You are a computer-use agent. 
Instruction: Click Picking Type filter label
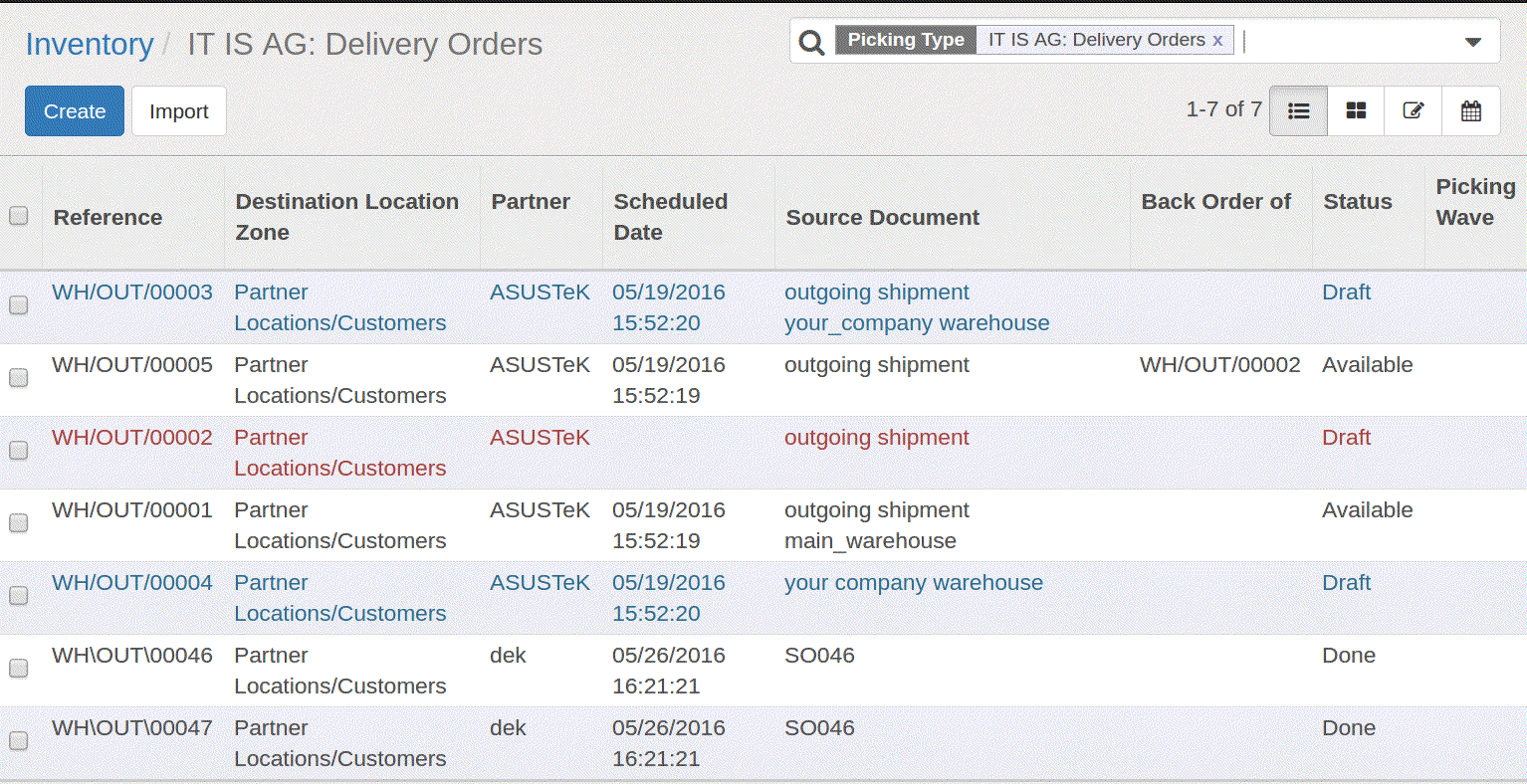click(x=906, y=40)
